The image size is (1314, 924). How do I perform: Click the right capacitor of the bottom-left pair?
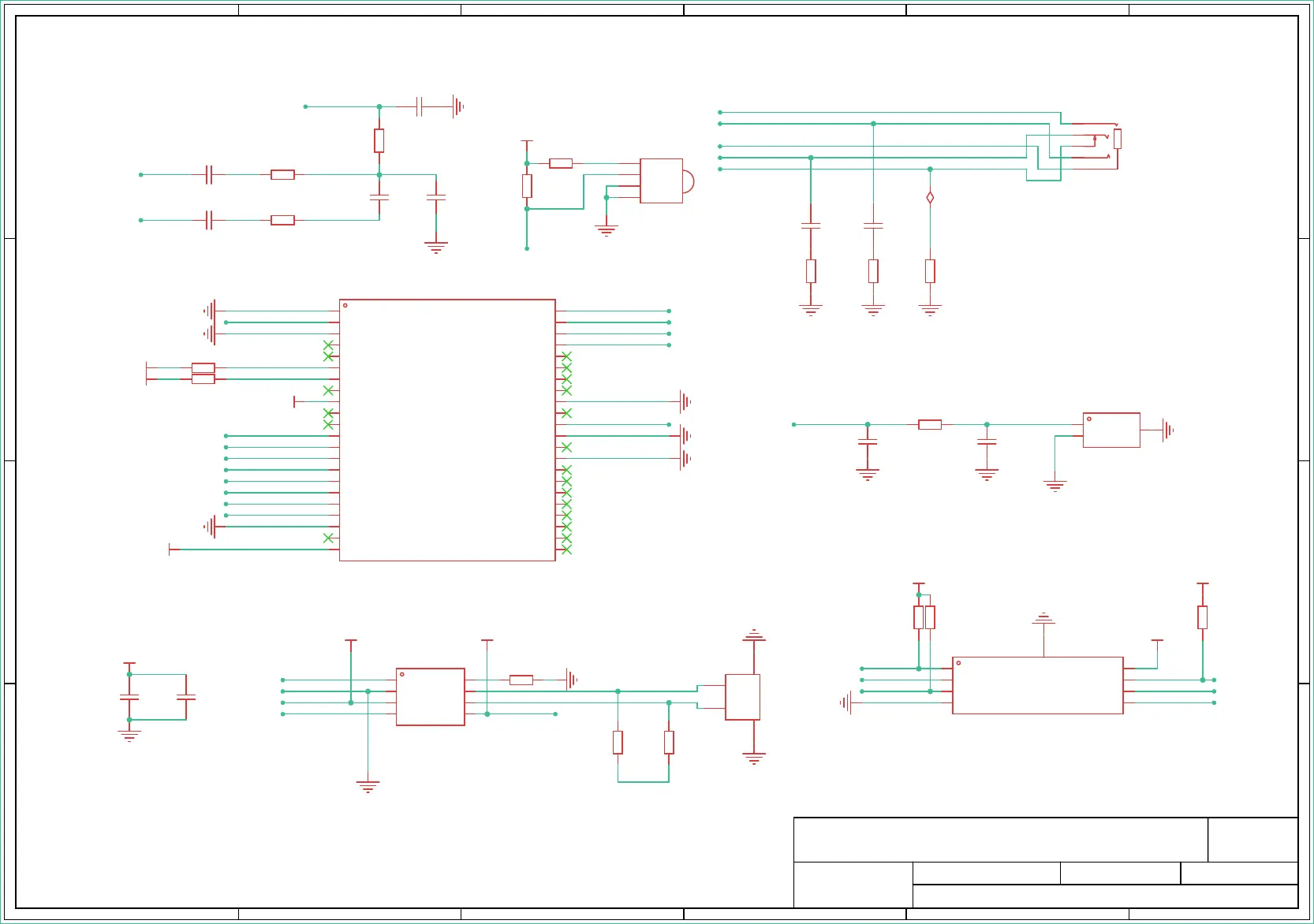point(186,697)
